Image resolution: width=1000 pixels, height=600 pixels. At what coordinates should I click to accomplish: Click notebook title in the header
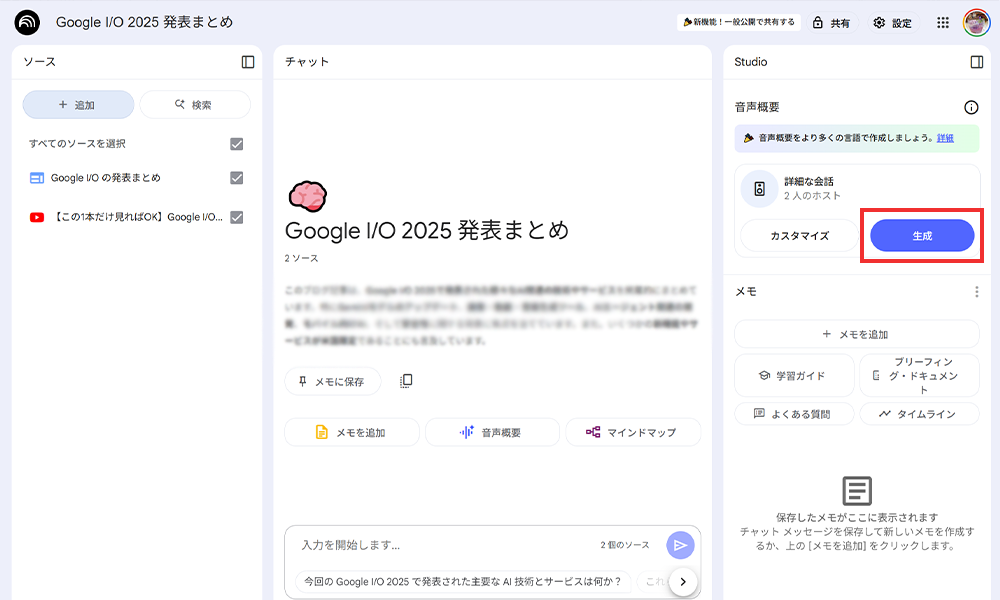(x=144, y=22)
